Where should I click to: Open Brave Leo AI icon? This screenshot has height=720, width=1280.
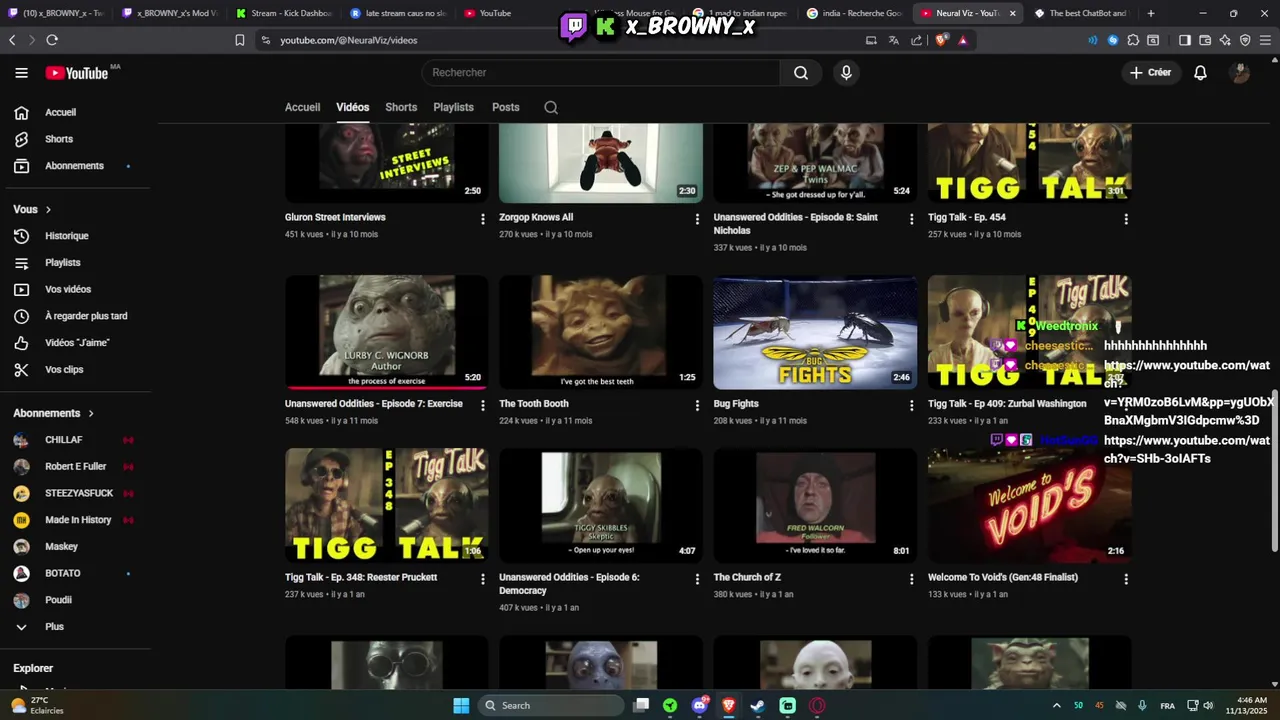click(x=1225, y=40)
